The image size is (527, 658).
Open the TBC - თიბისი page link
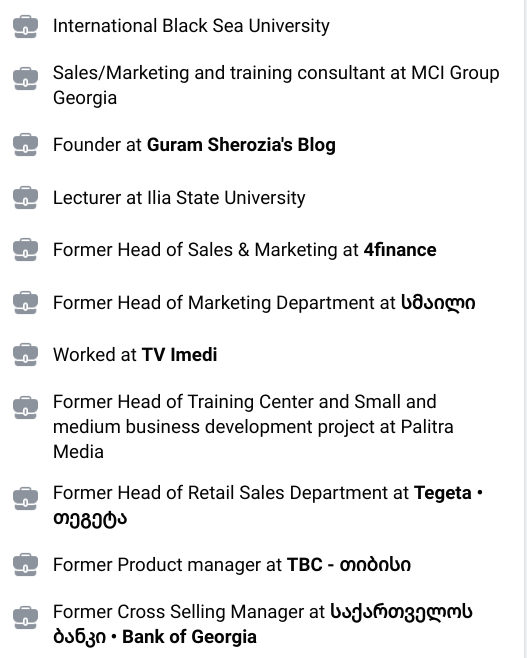[349, 565]
